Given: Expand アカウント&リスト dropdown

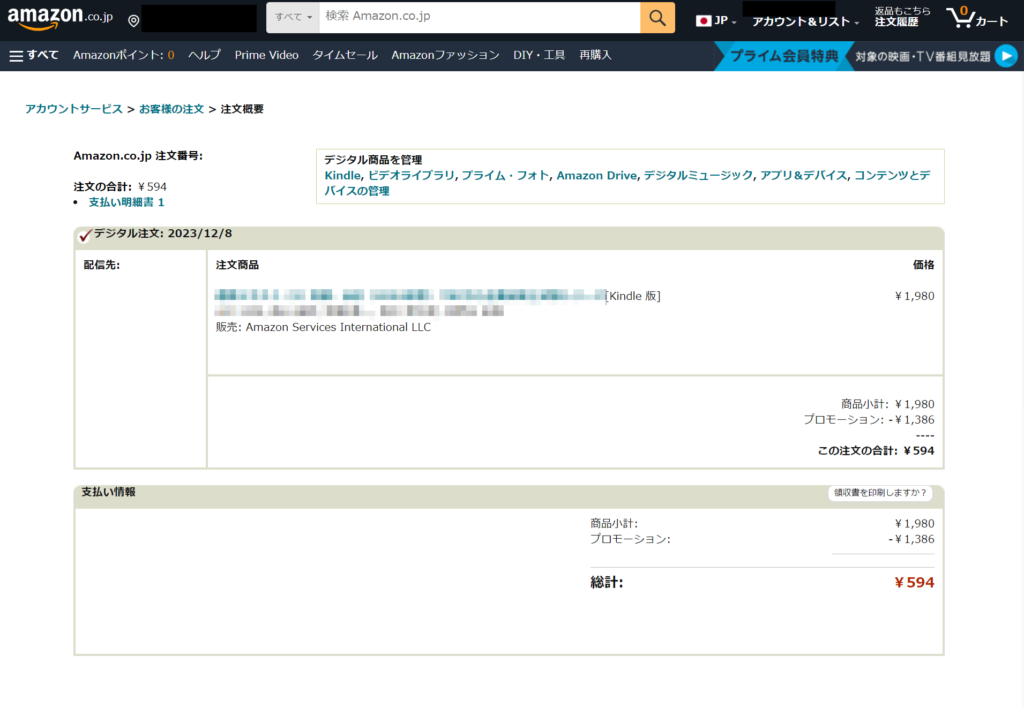Looking at the screenshot, I should click(805, 22).
